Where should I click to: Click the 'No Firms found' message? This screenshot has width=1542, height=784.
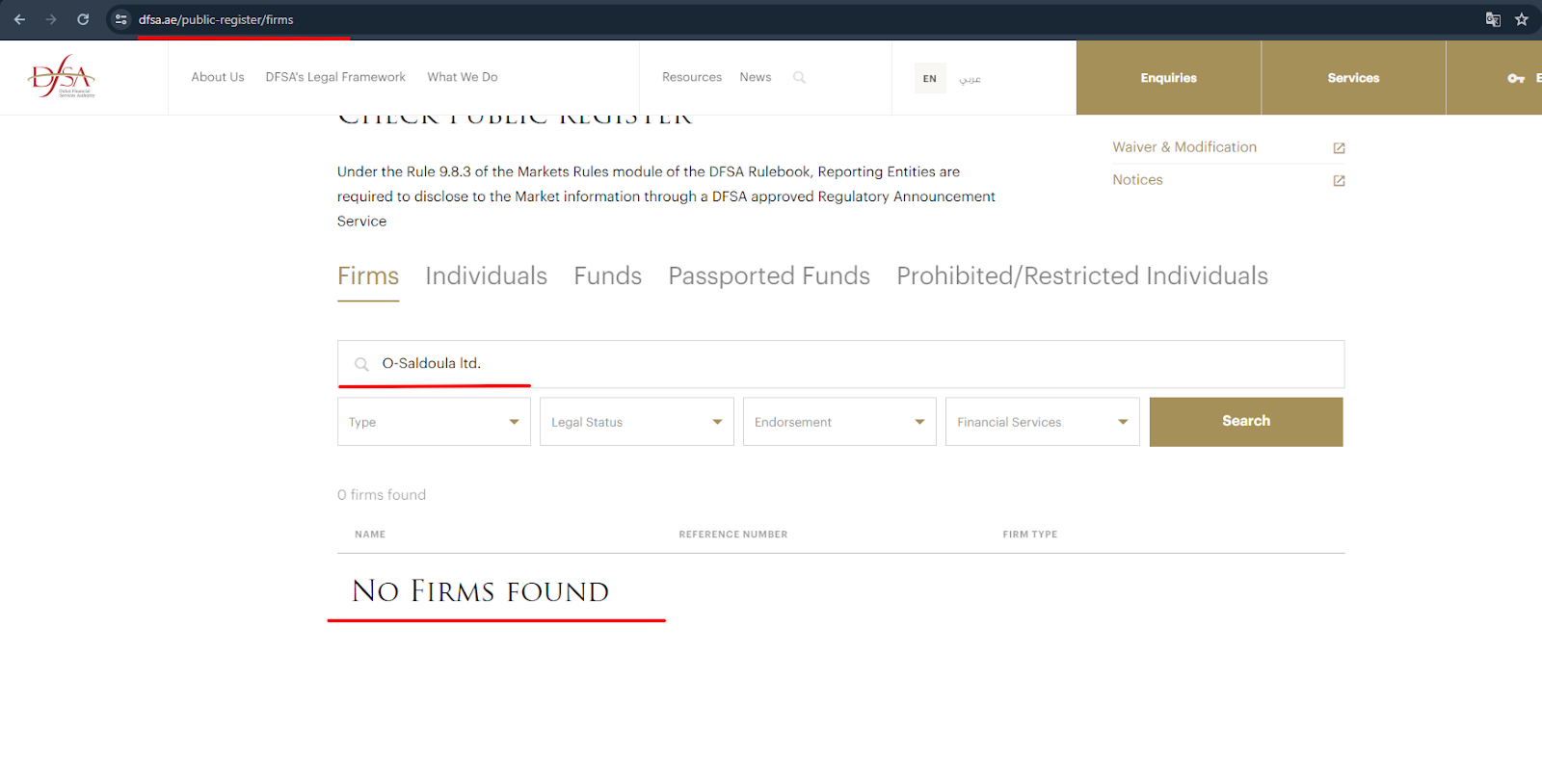point(481,591)
